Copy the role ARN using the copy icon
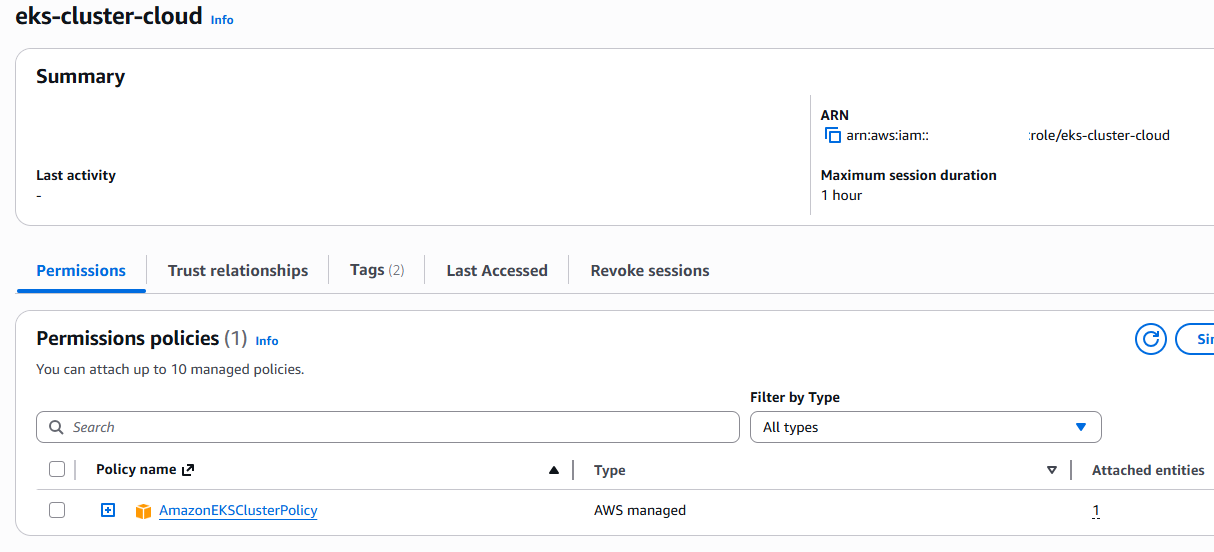 pos(832,135)
